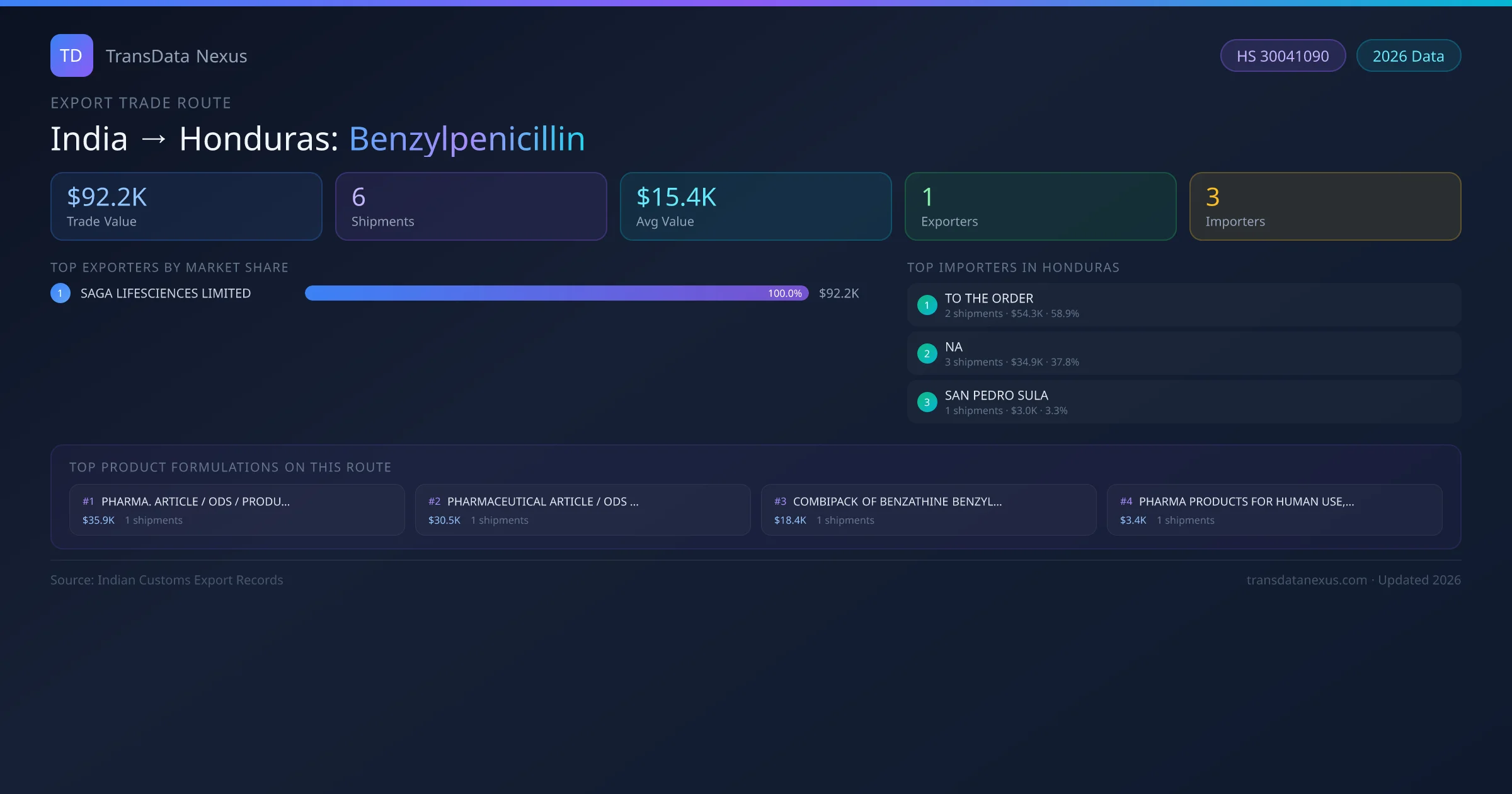
Task: Open SAGA LIFESCIENCES LIMITED exporter name
Action: point(166,293)
